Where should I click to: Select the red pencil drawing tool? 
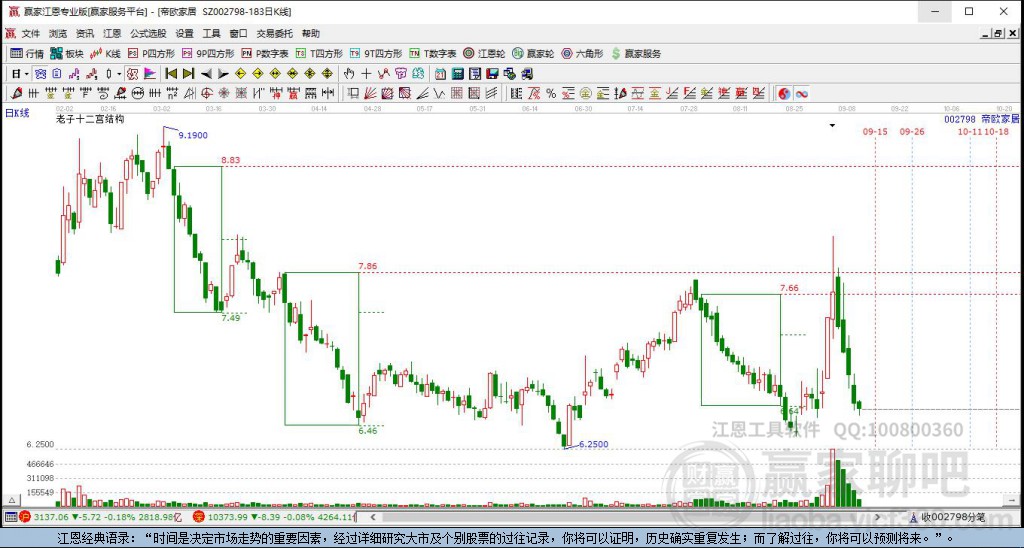point(16,93)
